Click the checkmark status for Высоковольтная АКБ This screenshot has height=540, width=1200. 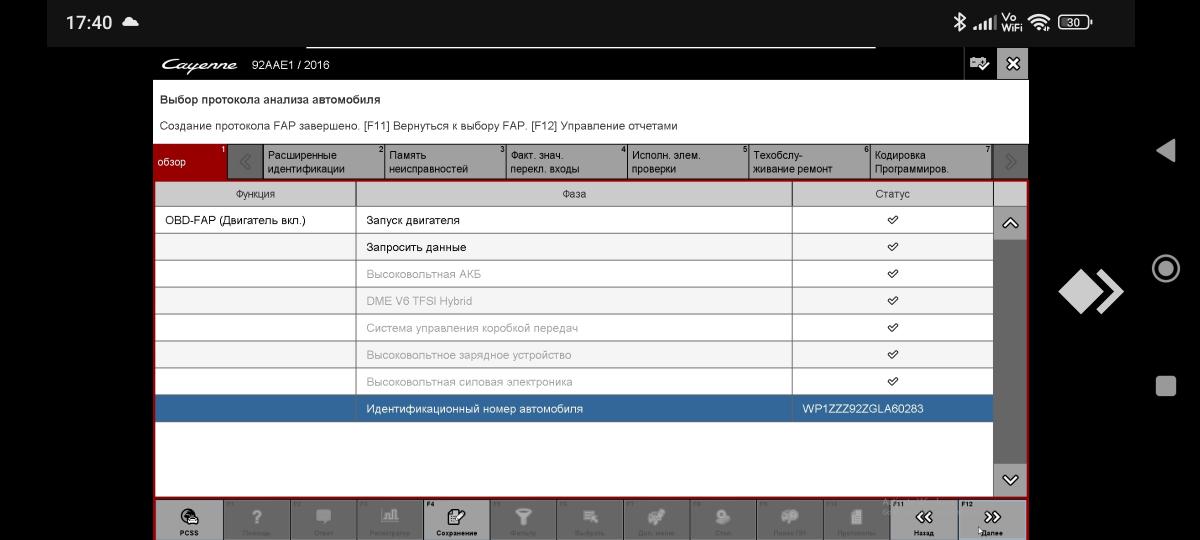pyautogui.click(x=892, y=274)
